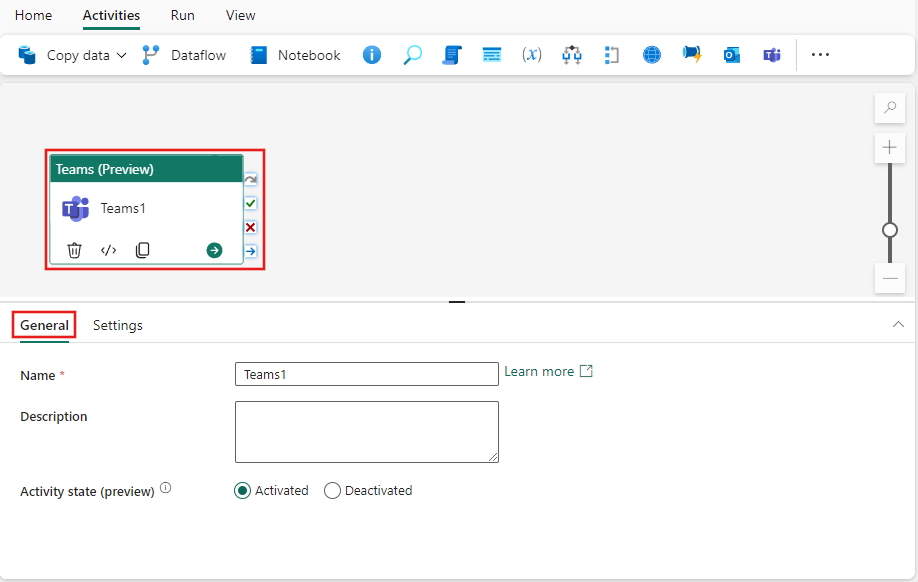Click the Teams logo in Teams1 node
This screenshot has width=918, height=582.
76,208
